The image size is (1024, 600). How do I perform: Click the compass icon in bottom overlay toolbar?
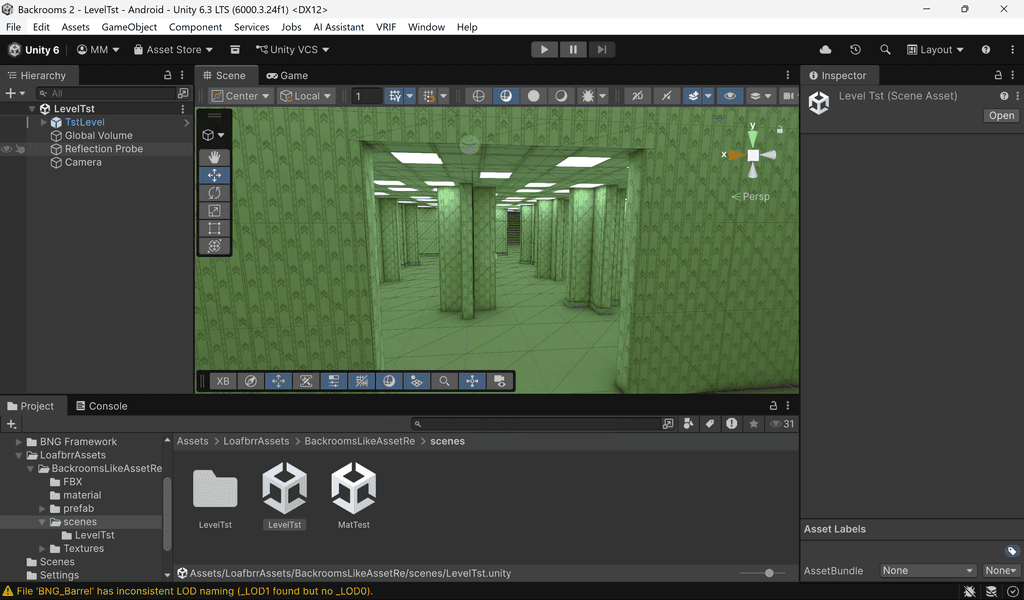click(x=251, y=381)
